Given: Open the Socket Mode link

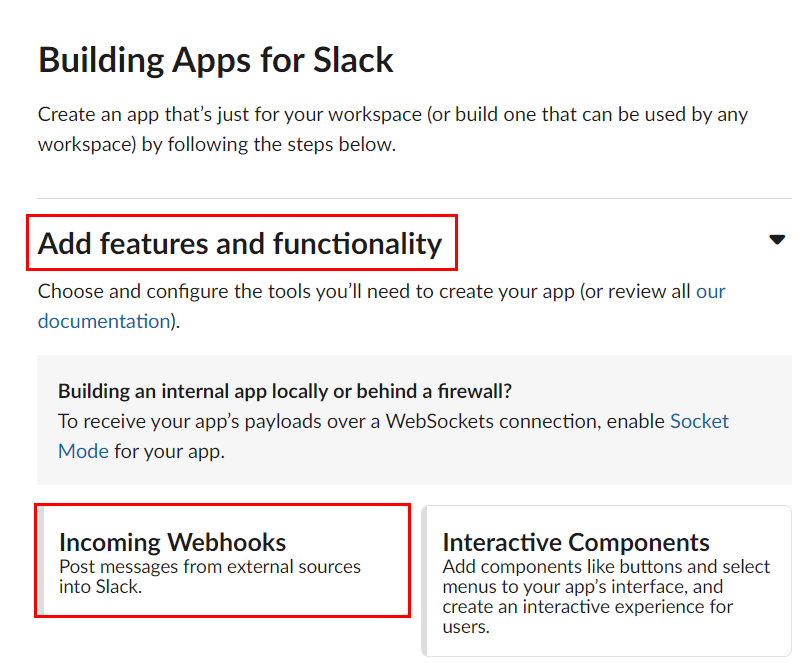Looking at the screenshot, I should tap(393, 436).
